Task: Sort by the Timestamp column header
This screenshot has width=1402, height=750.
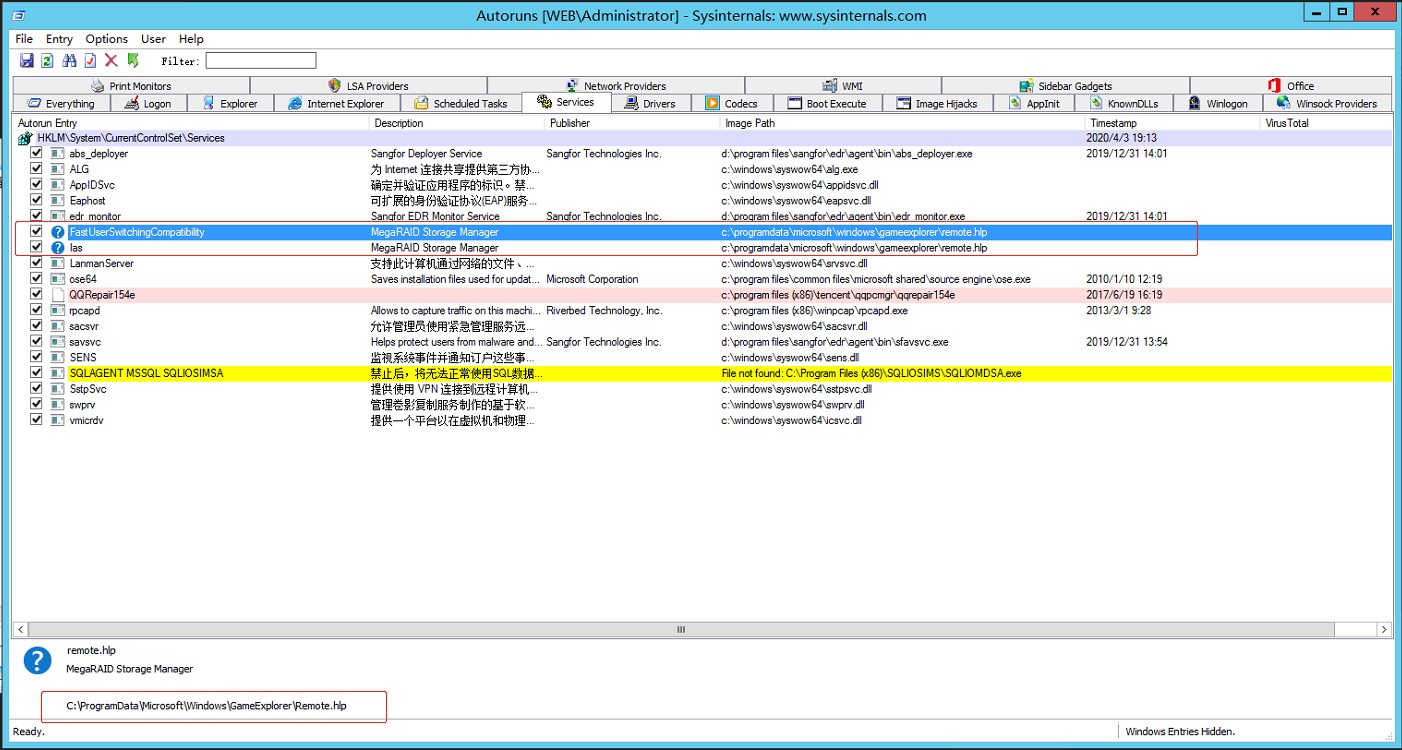Action: point(1113,123)
